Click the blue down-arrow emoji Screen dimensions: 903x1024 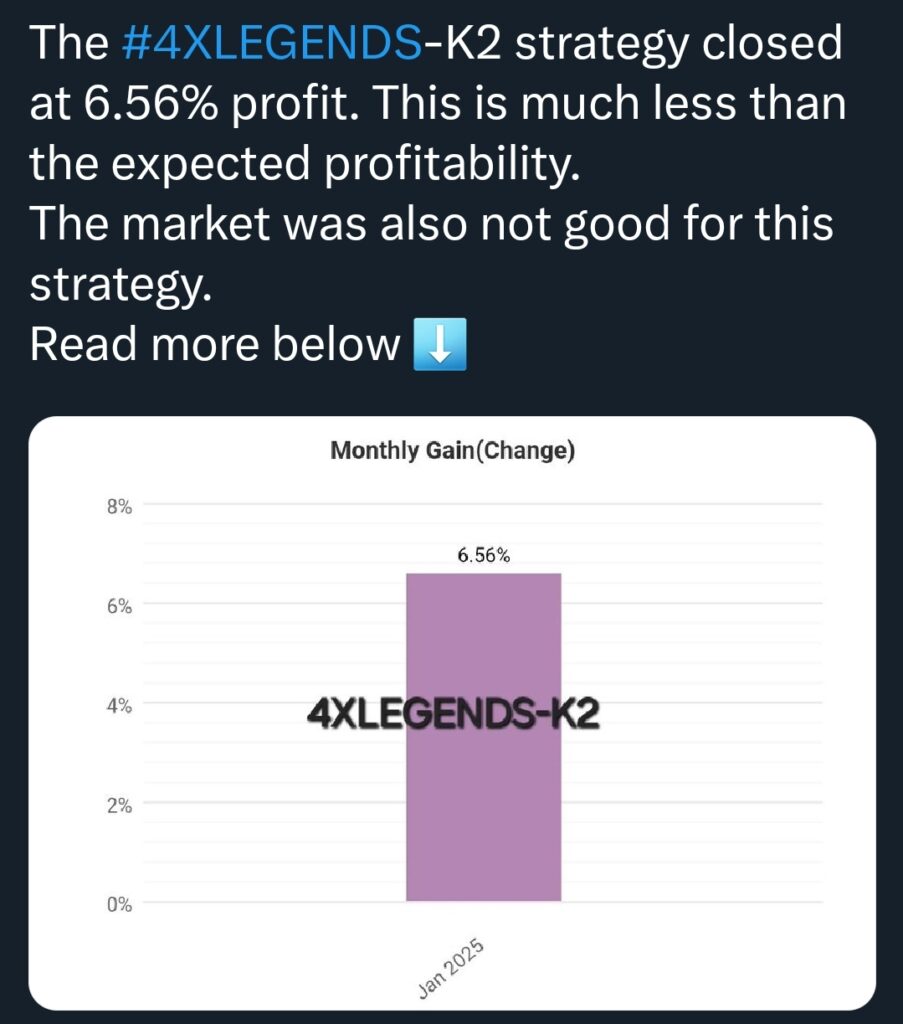(440, 344)
